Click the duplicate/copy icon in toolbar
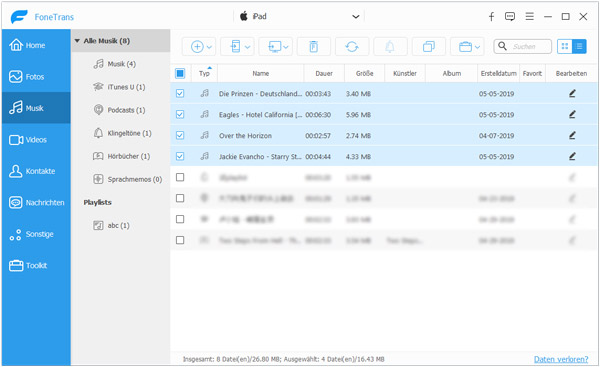600x367 pixels. click(429, 47)
